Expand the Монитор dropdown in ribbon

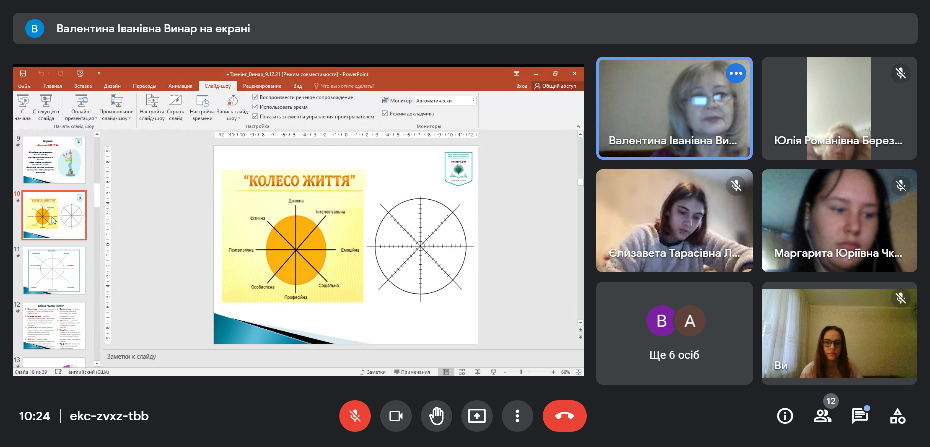(474, 101)
